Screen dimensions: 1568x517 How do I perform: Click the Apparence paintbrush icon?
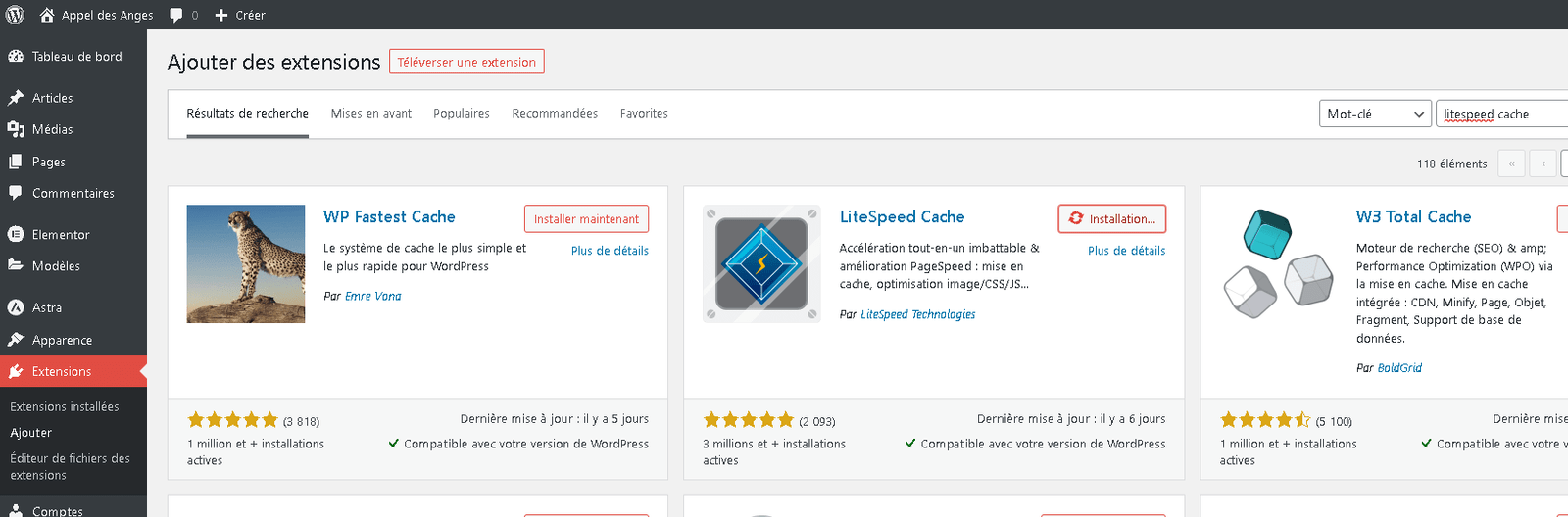tap(16, 340)
